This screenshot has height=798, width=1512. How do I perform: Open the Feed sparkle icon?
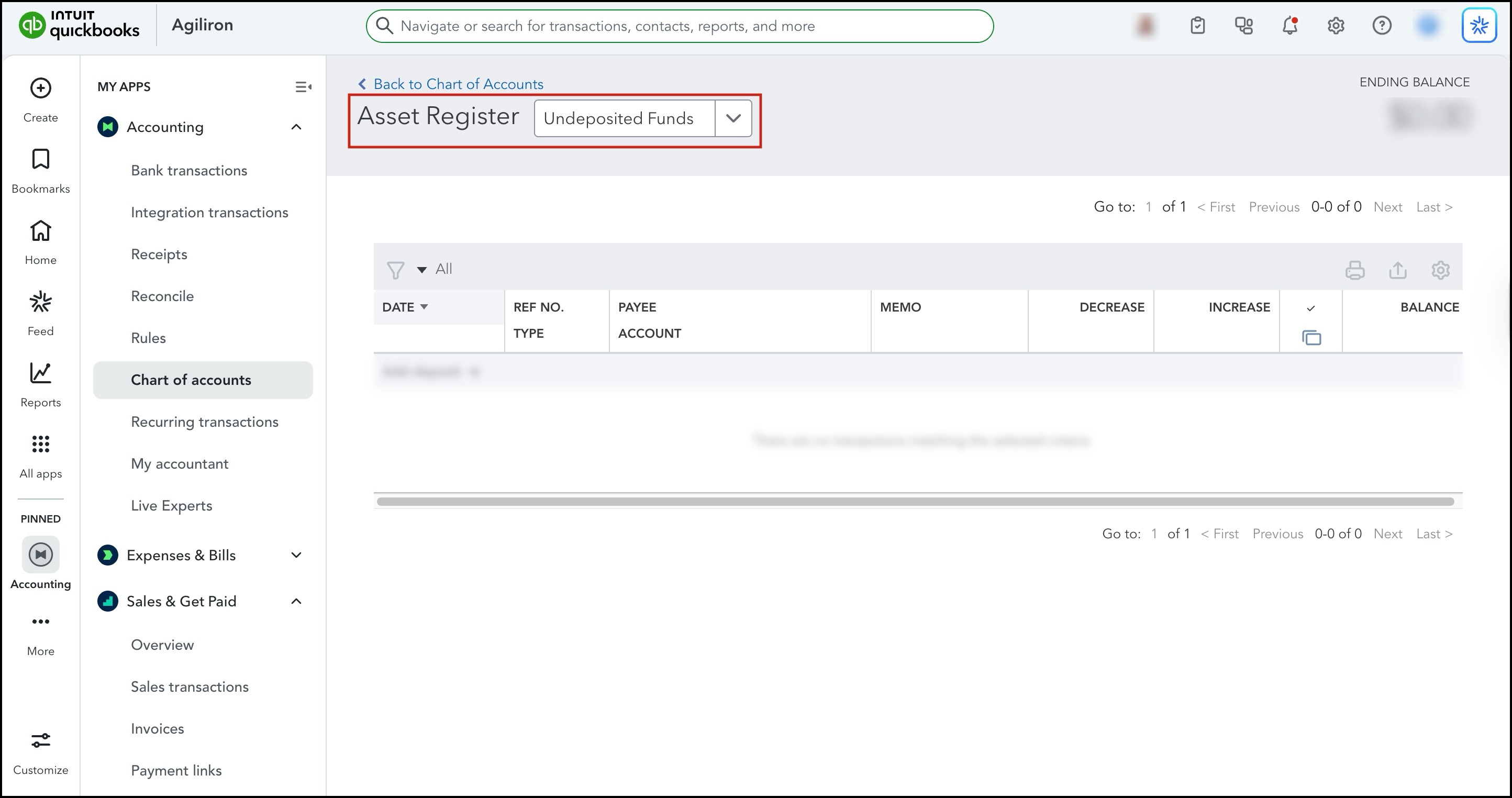[40, 302]
